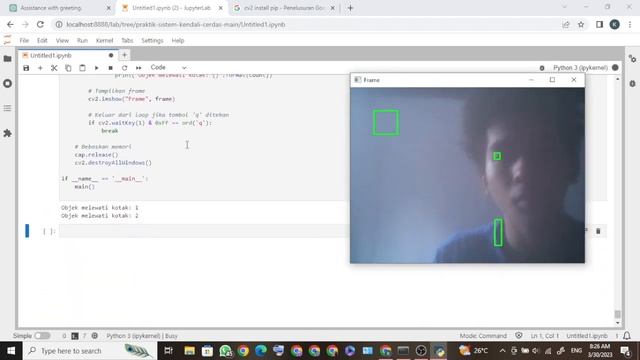Screen dimensions: 640x360
Task: Open Microsoft Edge from taskbar
Action: [x=261, y=351]
